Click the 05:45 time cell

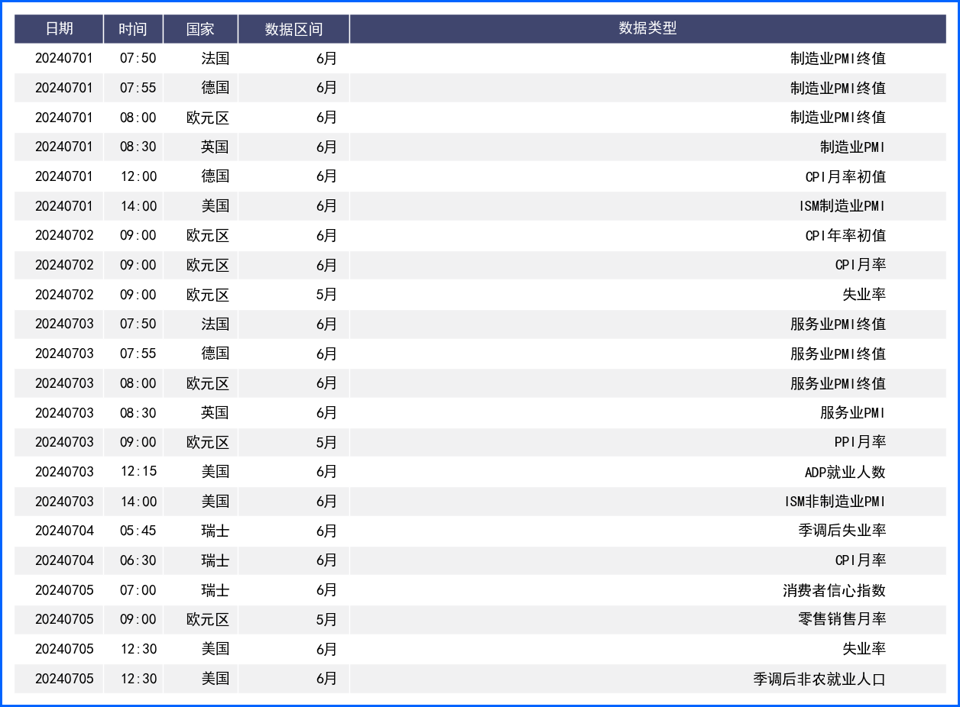tap(138, 531)
